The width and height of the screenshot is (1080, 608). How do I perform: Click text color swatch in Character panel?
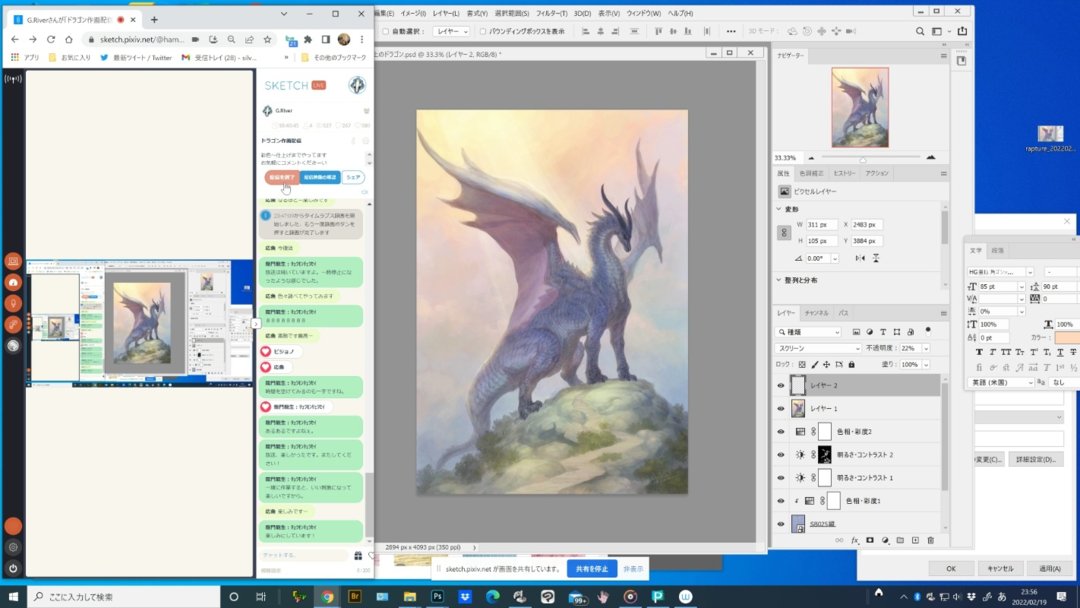[1067, 337]
